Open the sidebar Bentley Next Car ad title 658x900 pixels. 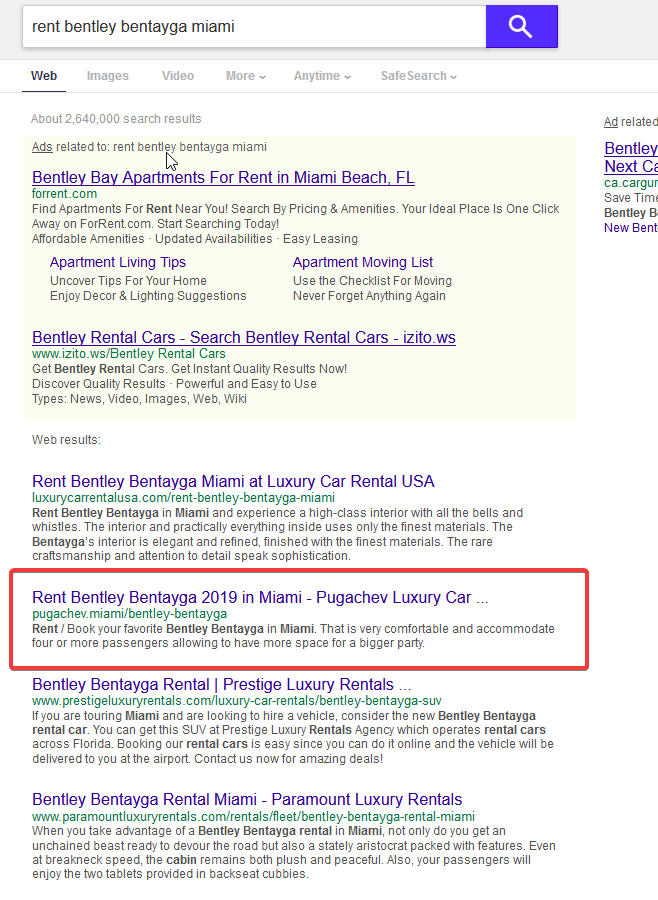631,157
